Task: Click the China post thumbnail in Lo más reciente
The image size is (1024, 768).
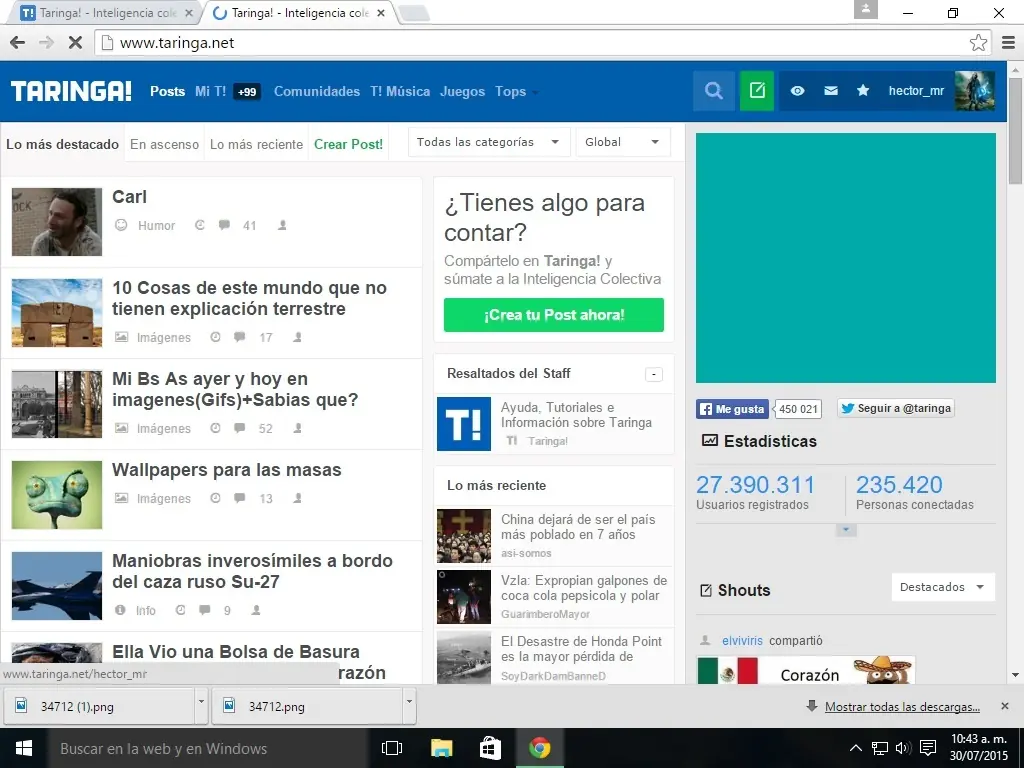Action: pos(464,536)
